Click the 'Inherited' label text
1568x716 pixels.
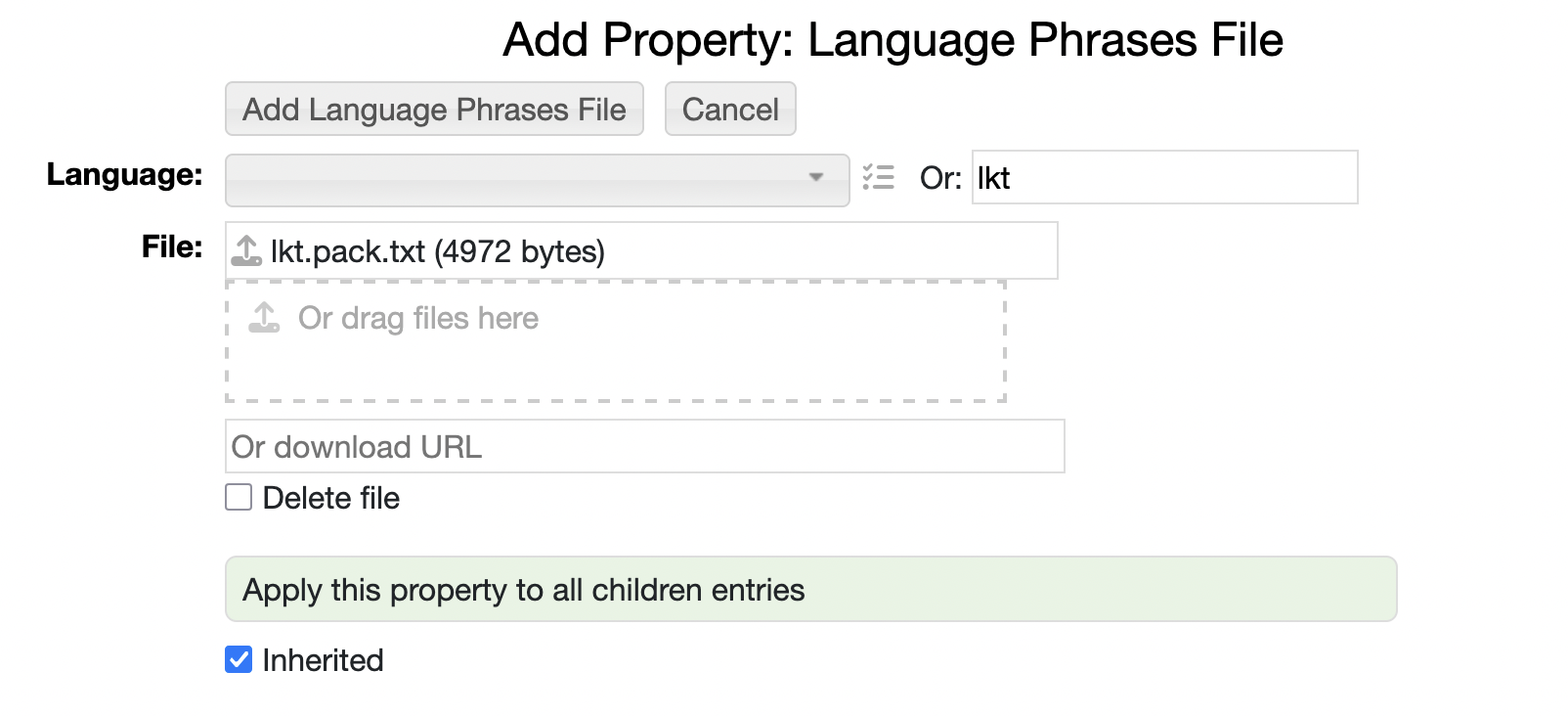[x=323, y=660]
